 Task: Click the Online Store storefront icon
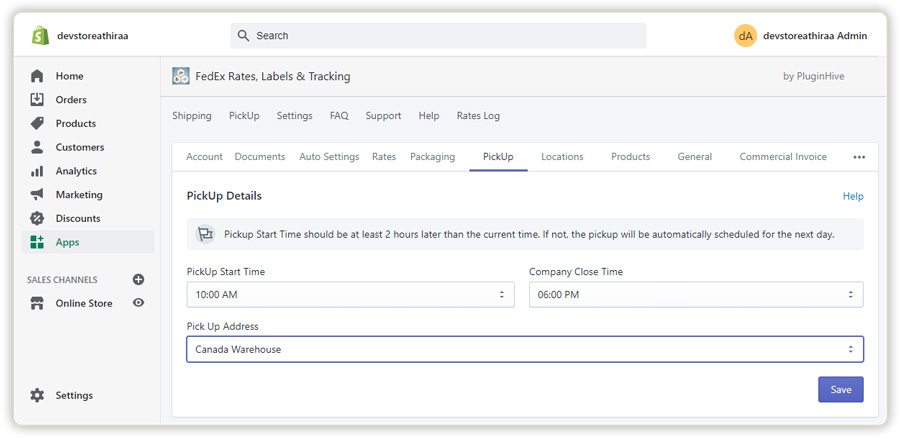click(37, 303)
